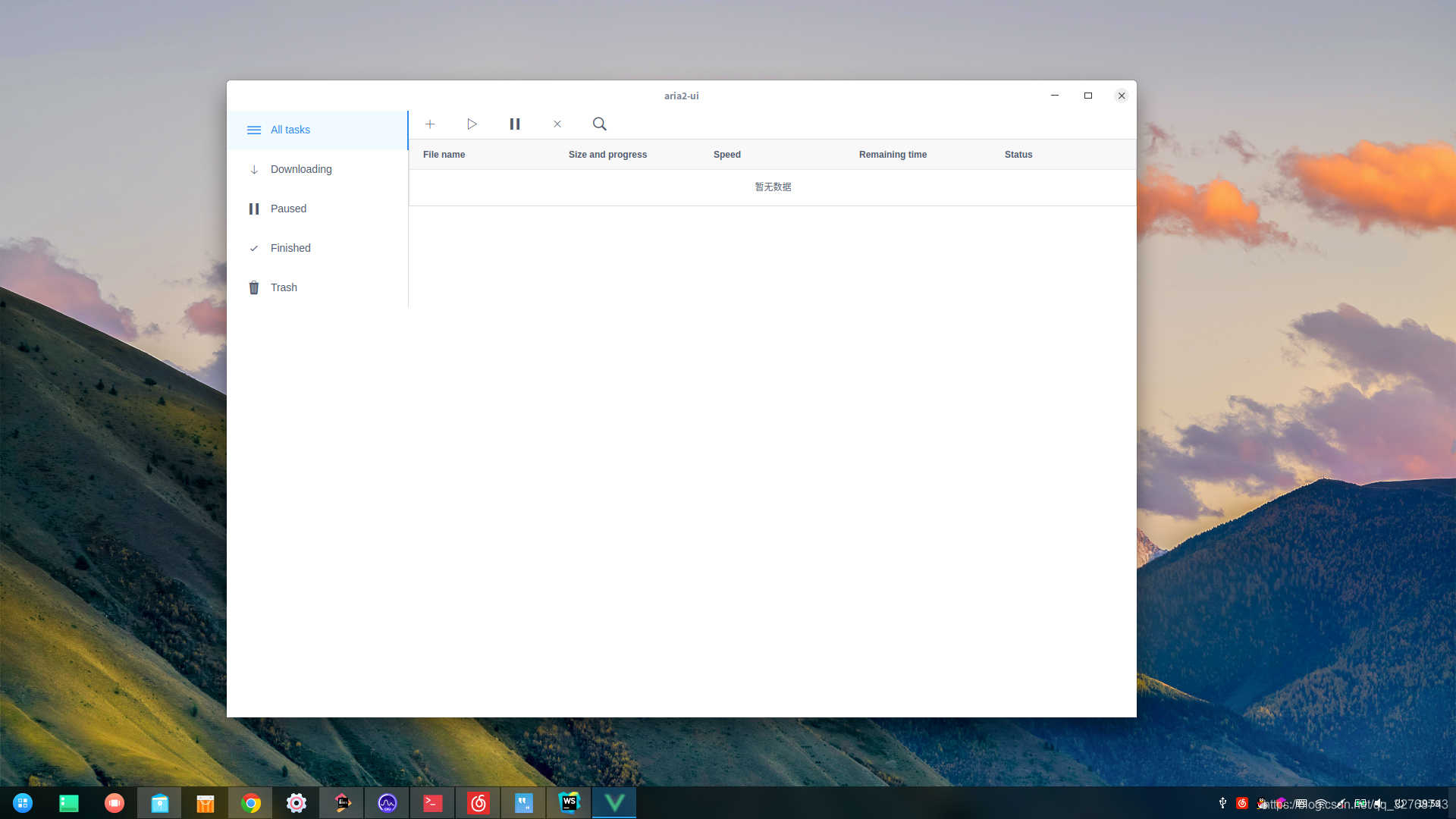Screen dimensions: 1456x819
Task: View Finished tasks
Action: 317,248
